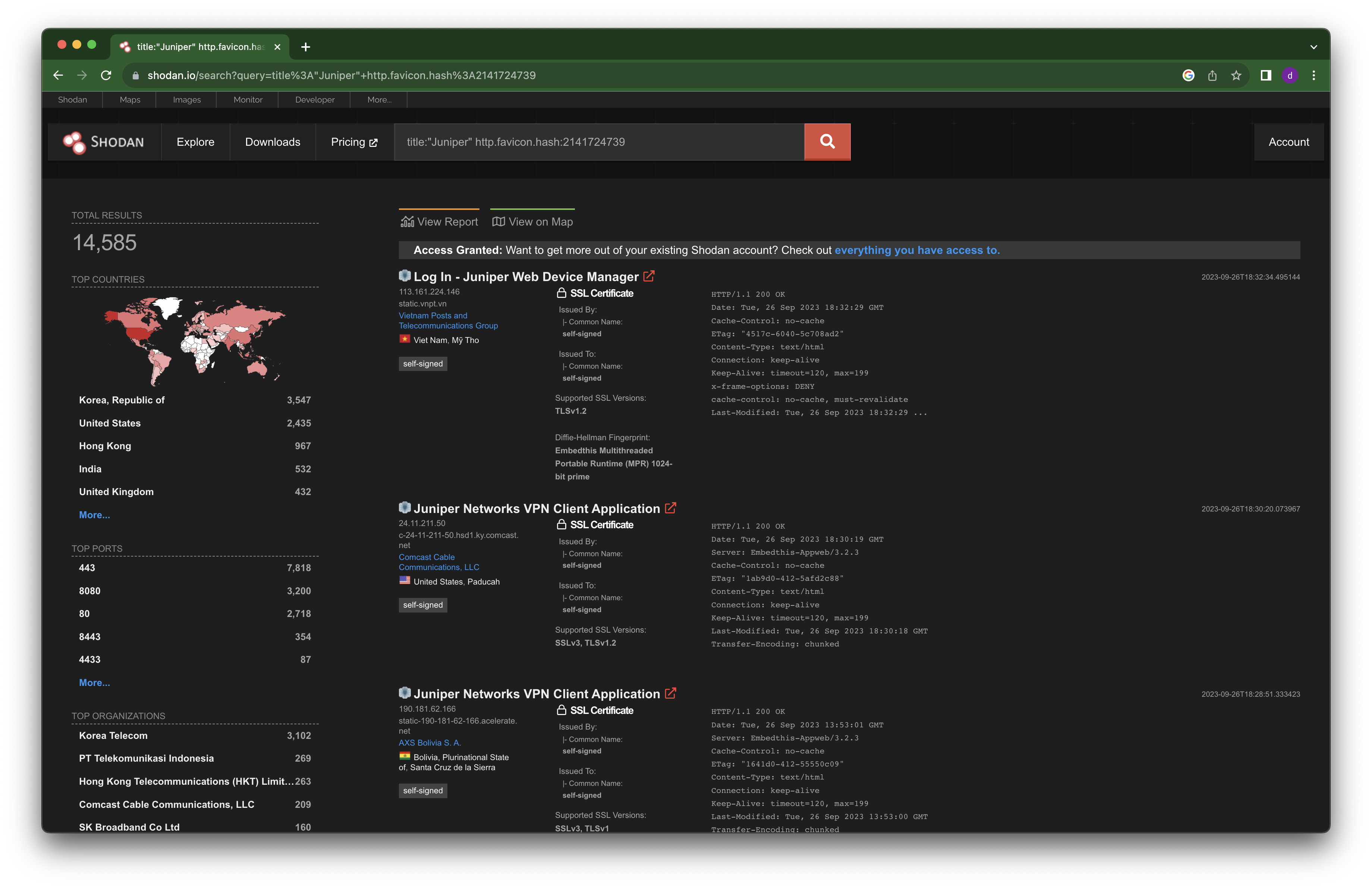This screenshot has width=1372, height=888.
Task: Close the Juniper search tab
Action: 277,47
